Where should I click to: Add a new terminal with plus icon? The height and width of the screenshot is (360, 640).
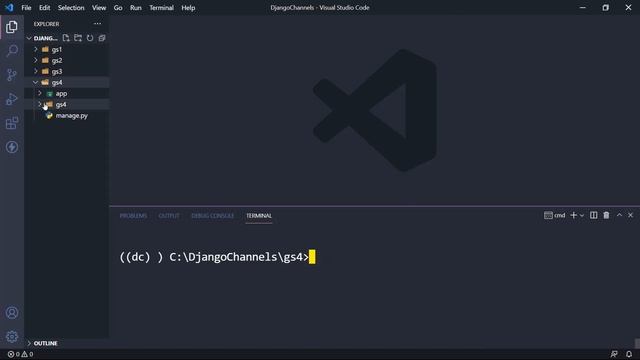click(x=573, y=215)
